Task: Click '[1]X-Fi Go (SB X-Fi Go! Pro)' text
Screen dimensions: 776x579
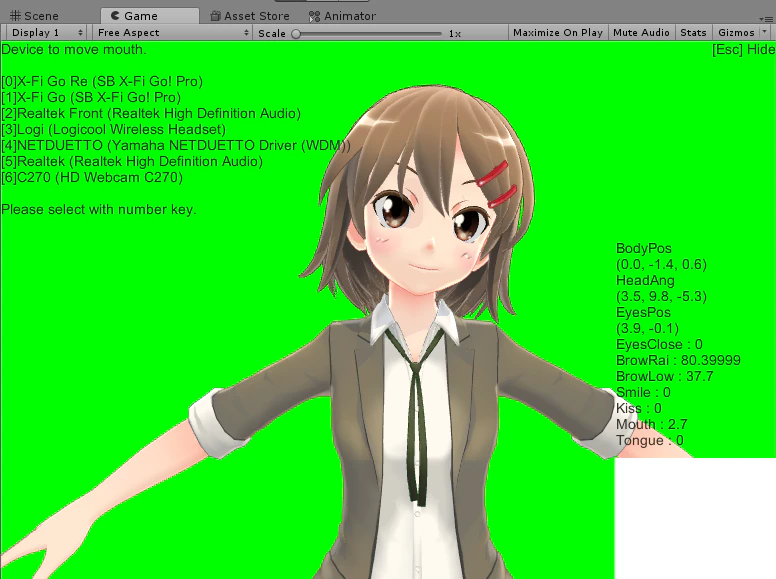Action: coord(91,97)
